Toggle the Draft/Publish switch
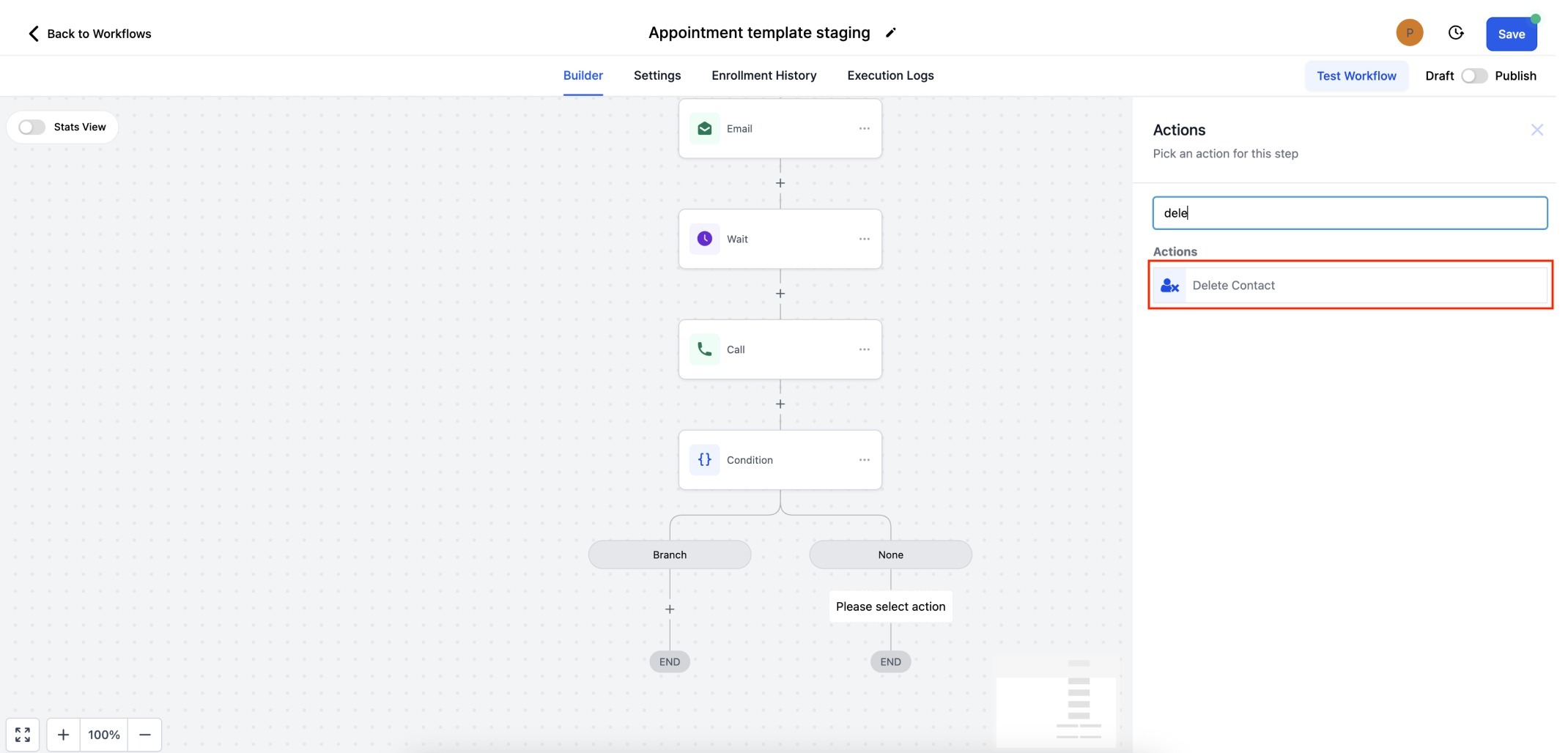This screenshot has height=753, width=1568. 1474,76
